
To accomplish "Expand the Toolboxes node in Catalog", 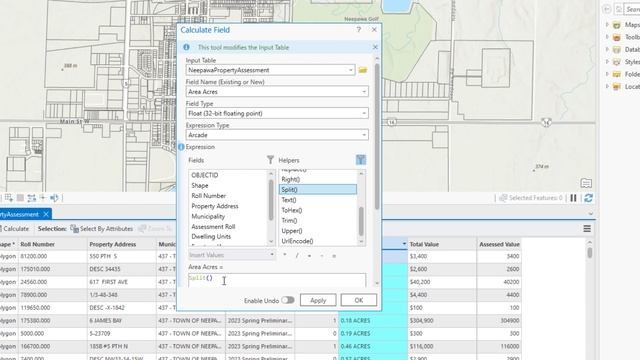I will click(x=607, y=37).
